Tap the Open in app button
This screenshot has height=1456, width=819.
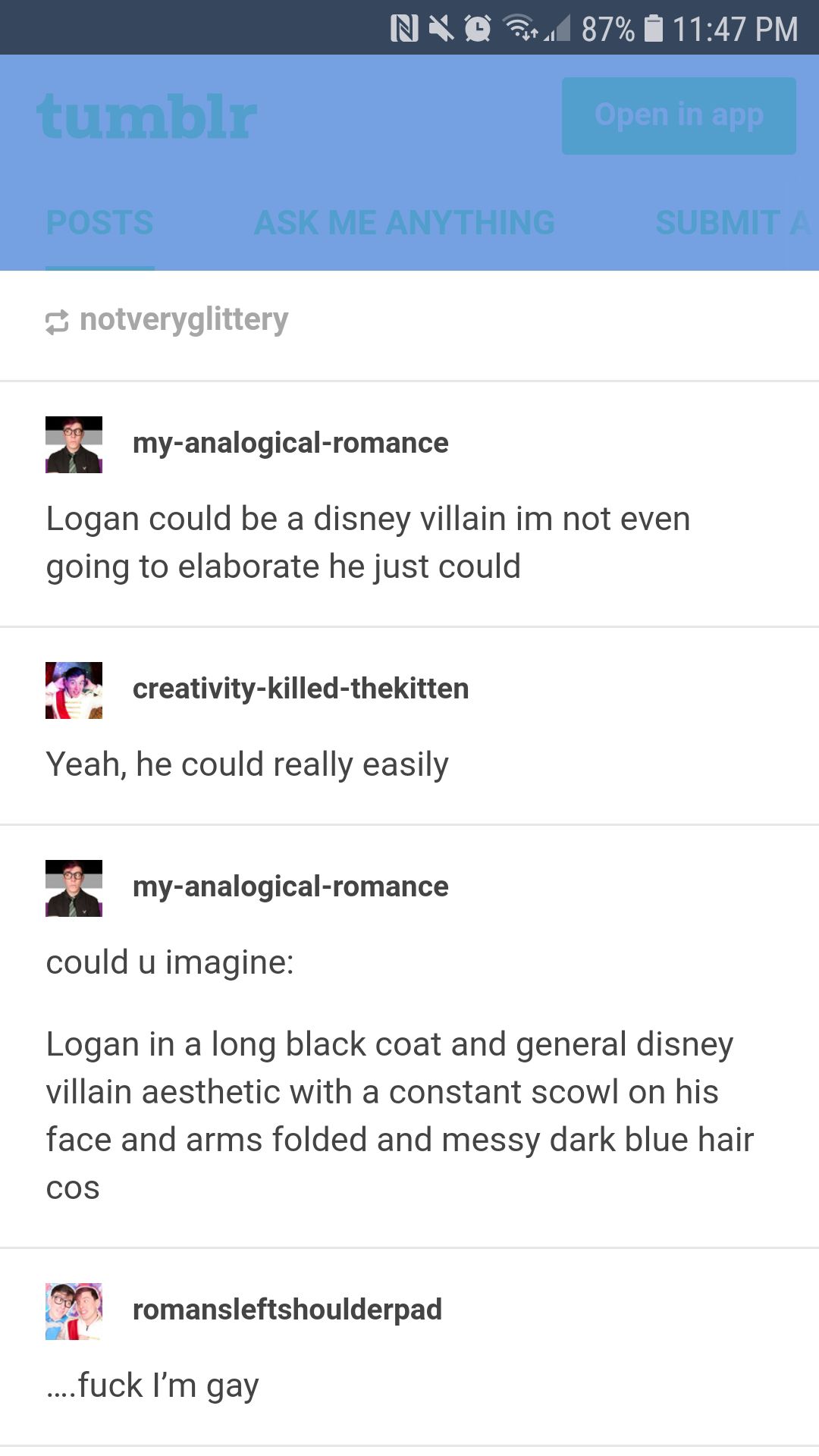(679, 116)
